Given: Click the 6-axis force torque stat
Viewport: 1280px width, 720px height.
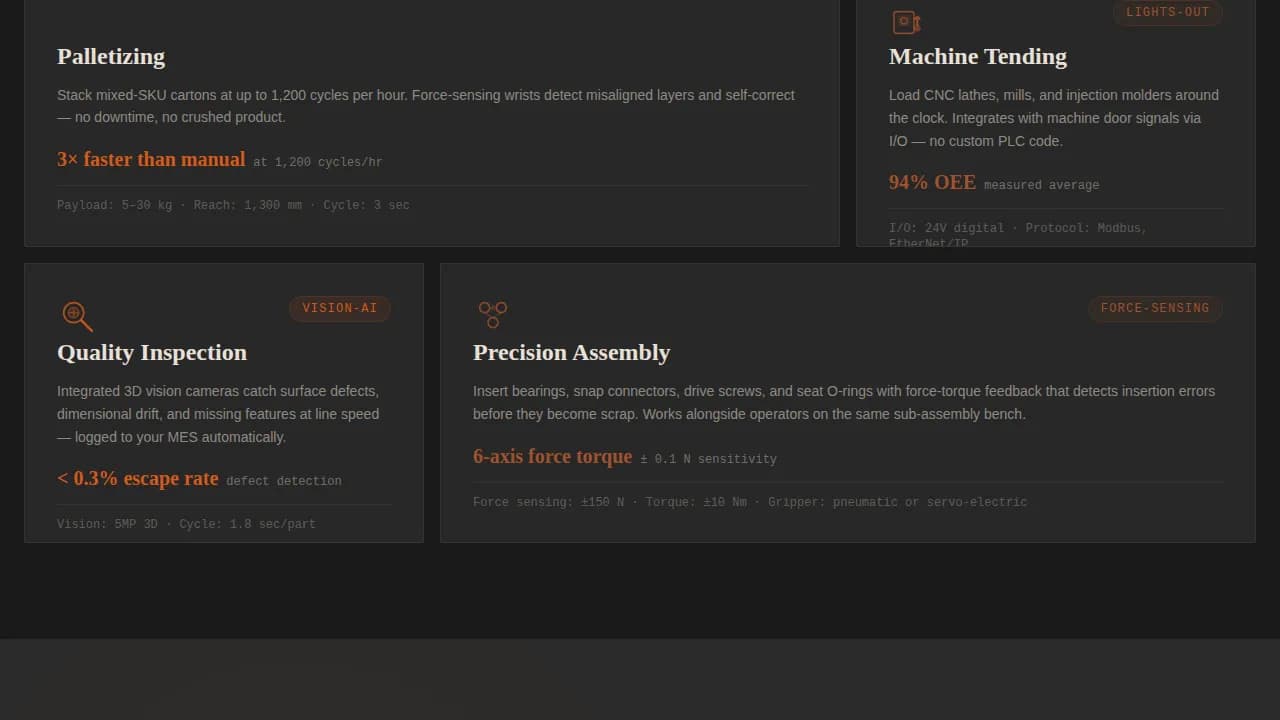Looking at the screenshot, I should click(553, 457).
